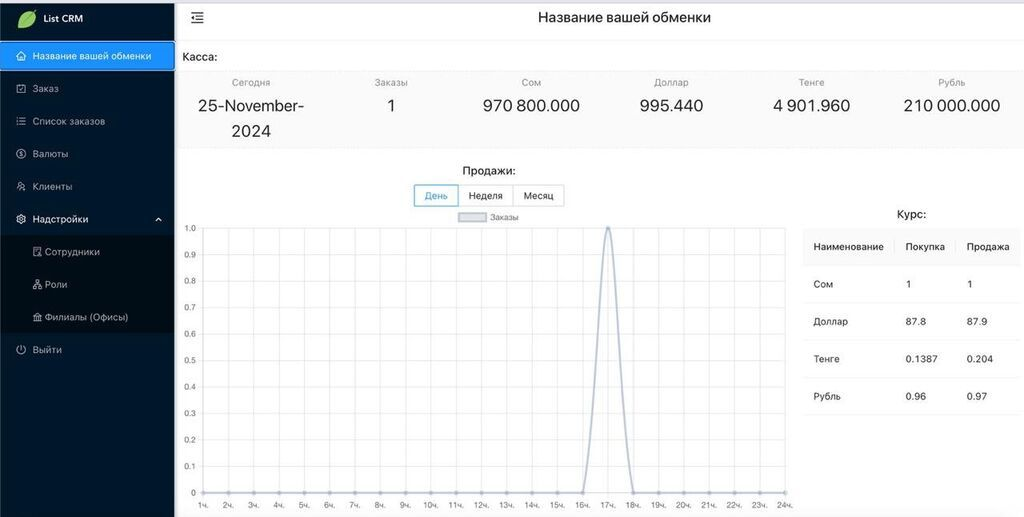Open Сотрудники menu item

72,252
